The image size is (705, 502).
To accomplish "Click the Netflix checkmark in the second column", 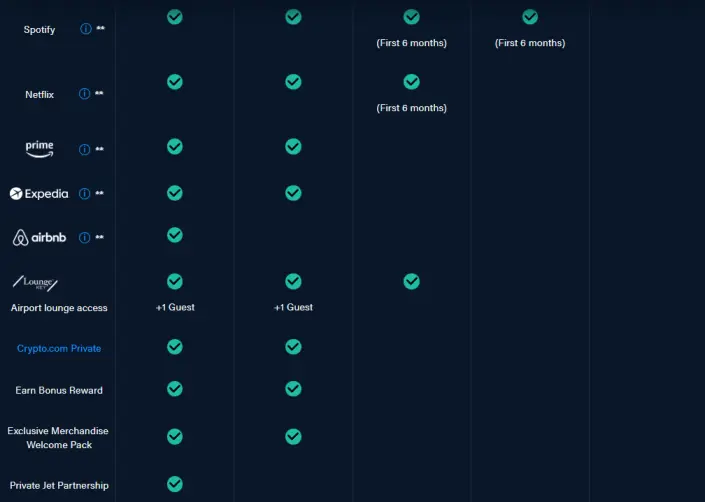I will [293, 82].
